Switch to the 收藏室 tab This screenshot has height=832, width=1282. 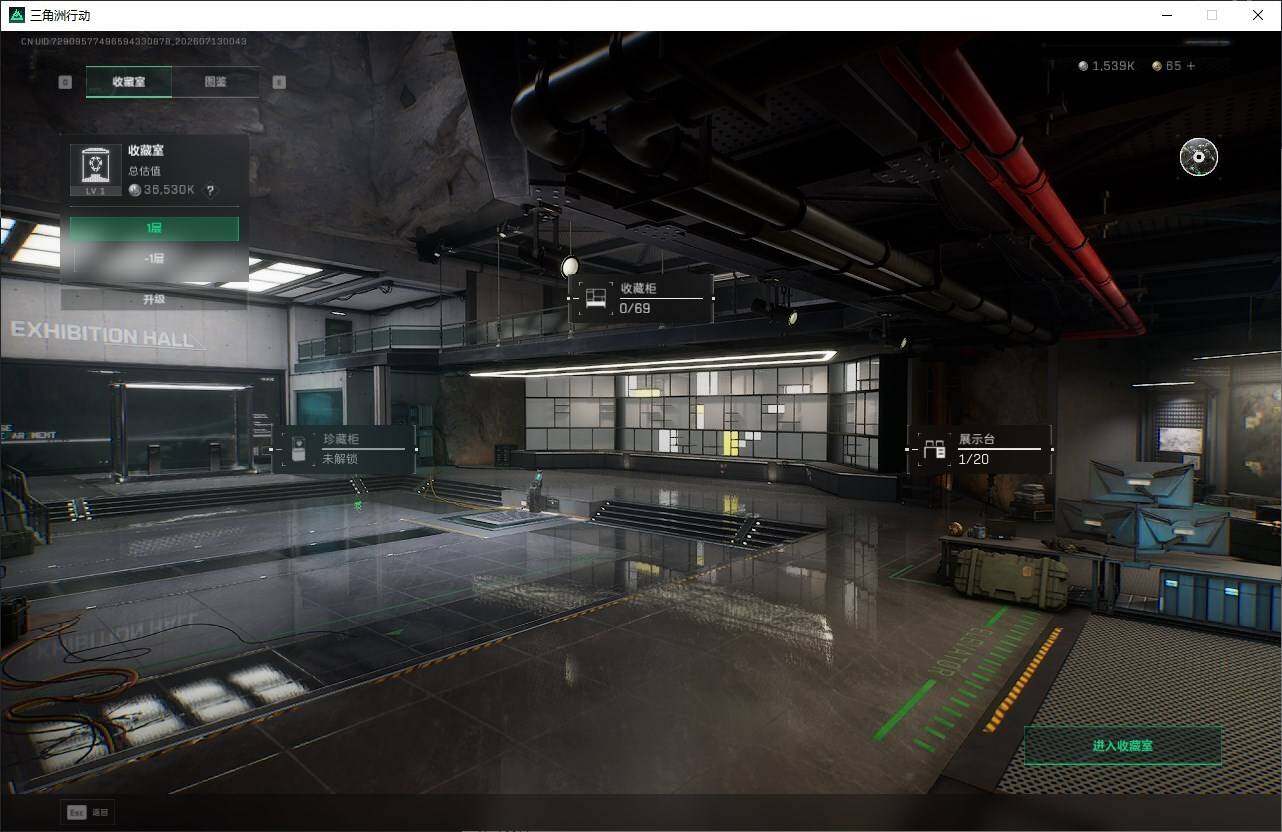129,82
